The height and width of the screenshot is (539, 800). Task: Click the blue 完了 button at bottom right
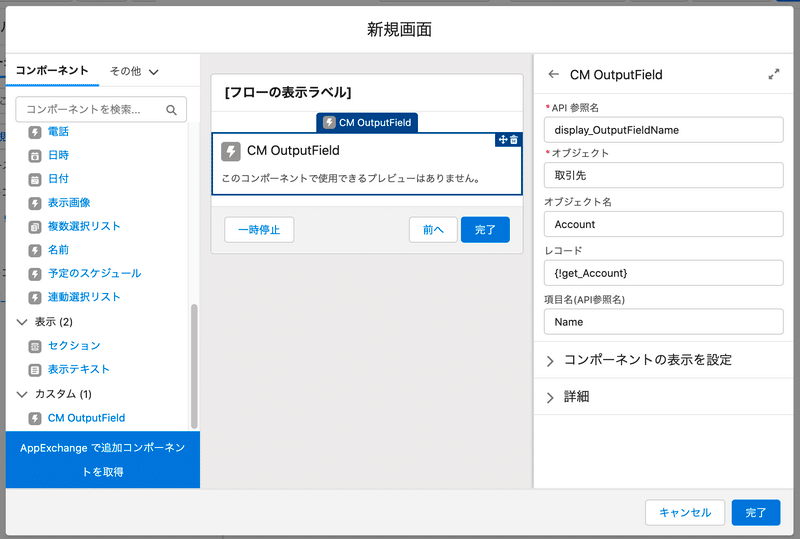click(x=755, y=513)
